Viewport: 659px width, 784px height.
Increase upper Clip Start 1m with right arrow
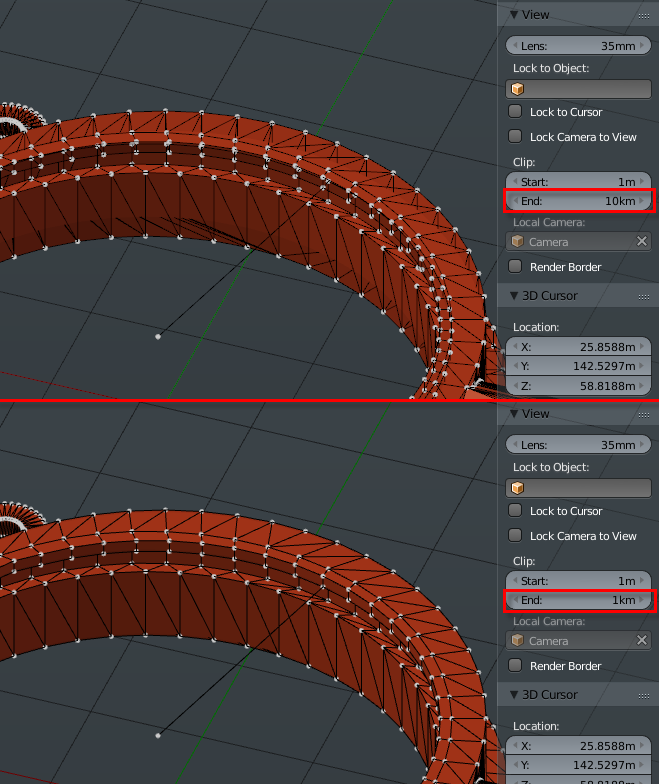[642, 182]
